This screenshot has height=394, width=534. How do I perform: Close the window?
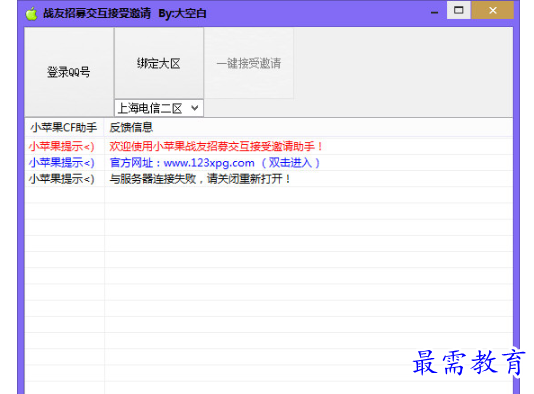click(x=492, y=10)
